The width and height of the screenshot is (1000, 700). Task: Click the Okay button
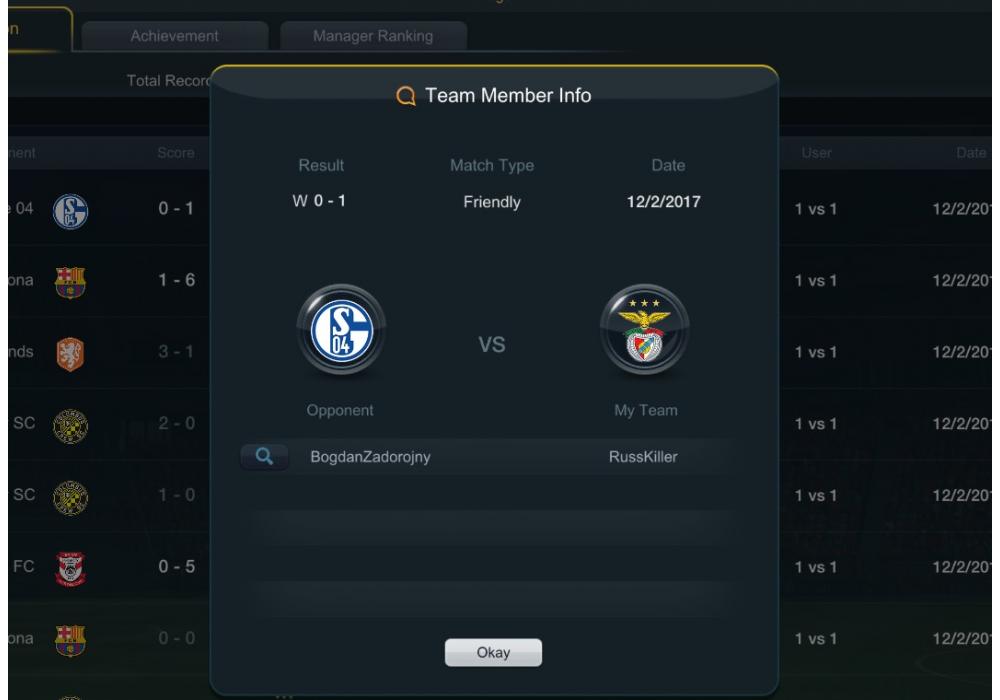pos(493,652)
